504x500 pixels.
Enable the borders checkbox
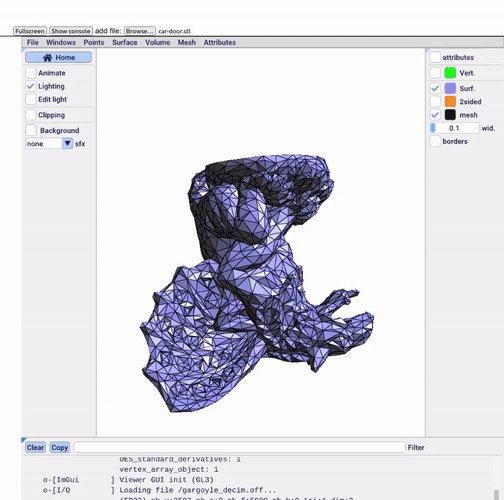pyautogui.click(x=435, y=141)
